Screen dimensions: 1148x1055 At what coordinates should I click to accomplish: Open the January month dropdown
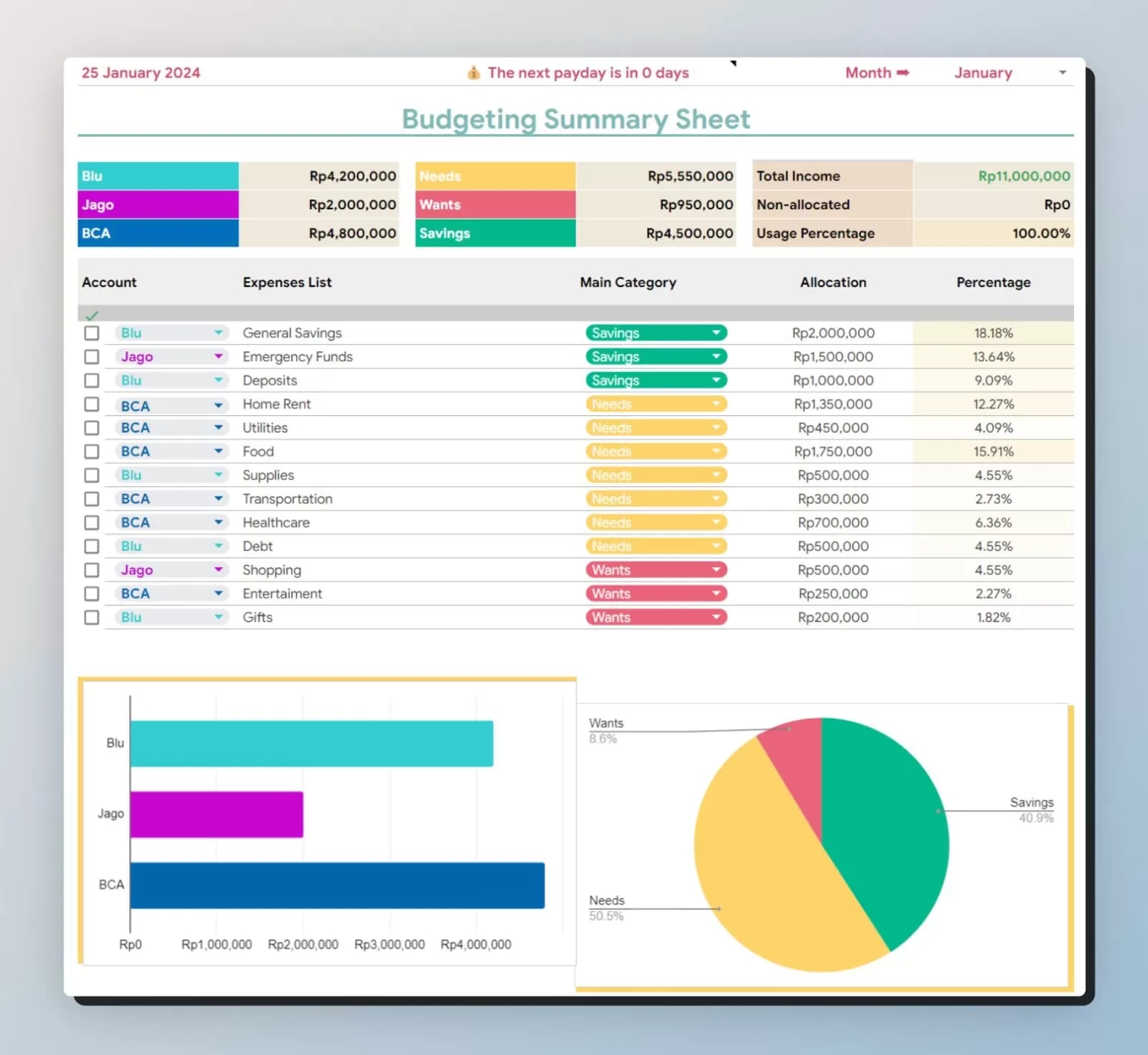point(1062,72)
